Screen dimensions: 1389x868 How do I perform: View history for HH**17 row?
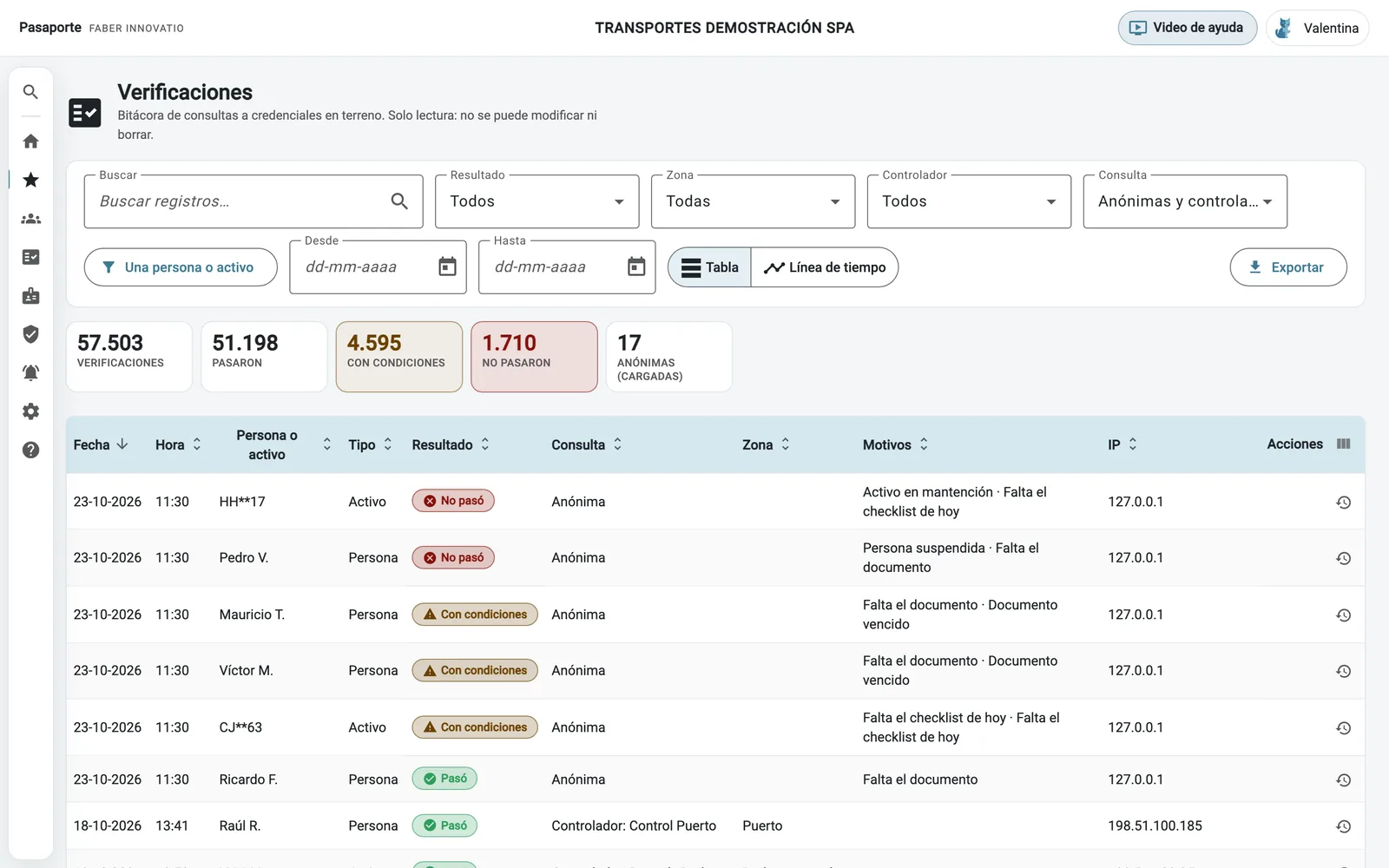[1343, 502]
